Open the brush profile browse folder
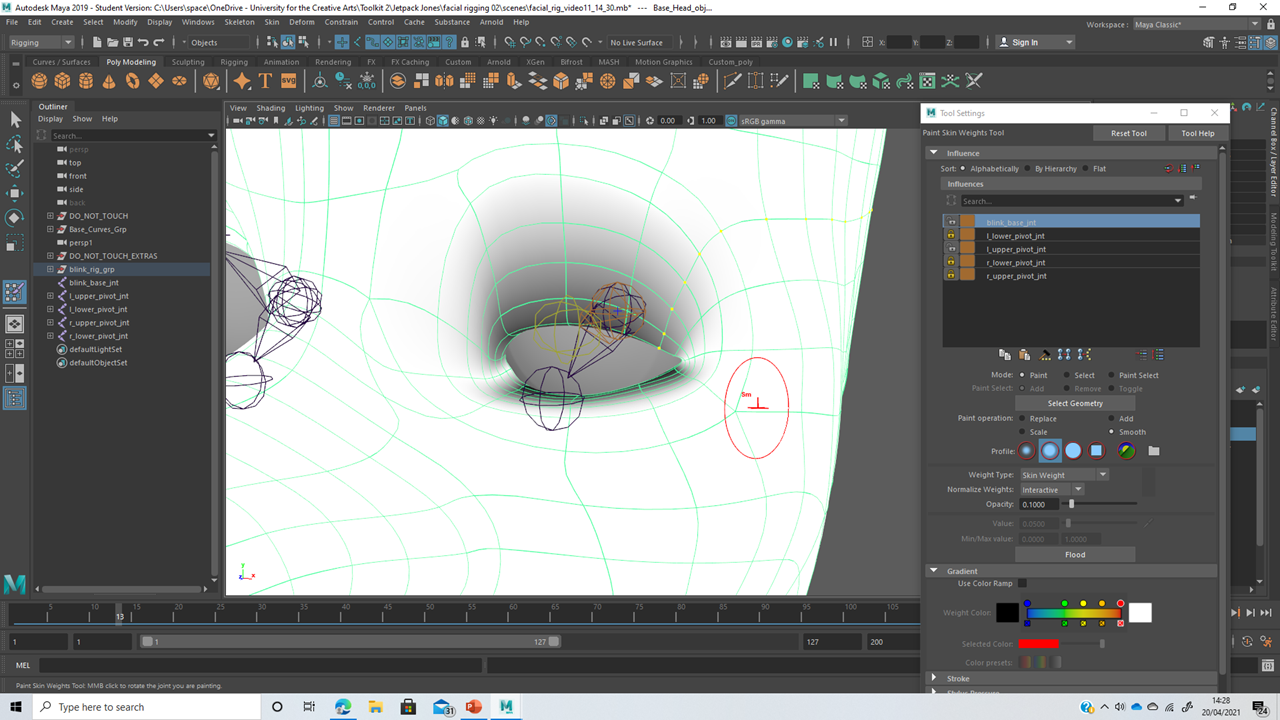This screenshot has height=720, width=1280. (x=1154, y=451)
